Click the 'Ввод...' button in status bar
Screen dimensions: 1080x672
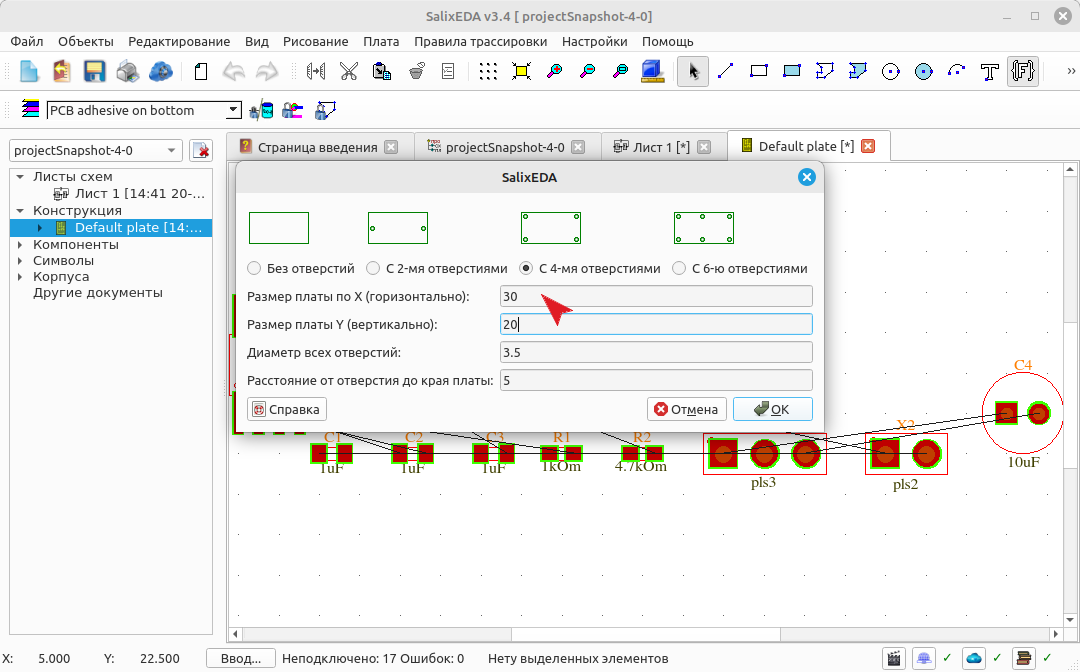pyautogui.click(x=241, y=658)
